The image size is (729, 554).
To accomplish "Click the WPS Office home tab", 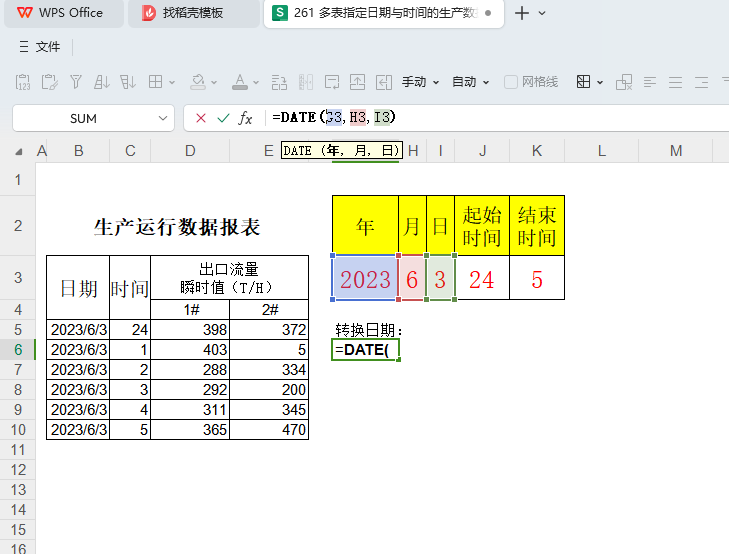I will [64, 13].
